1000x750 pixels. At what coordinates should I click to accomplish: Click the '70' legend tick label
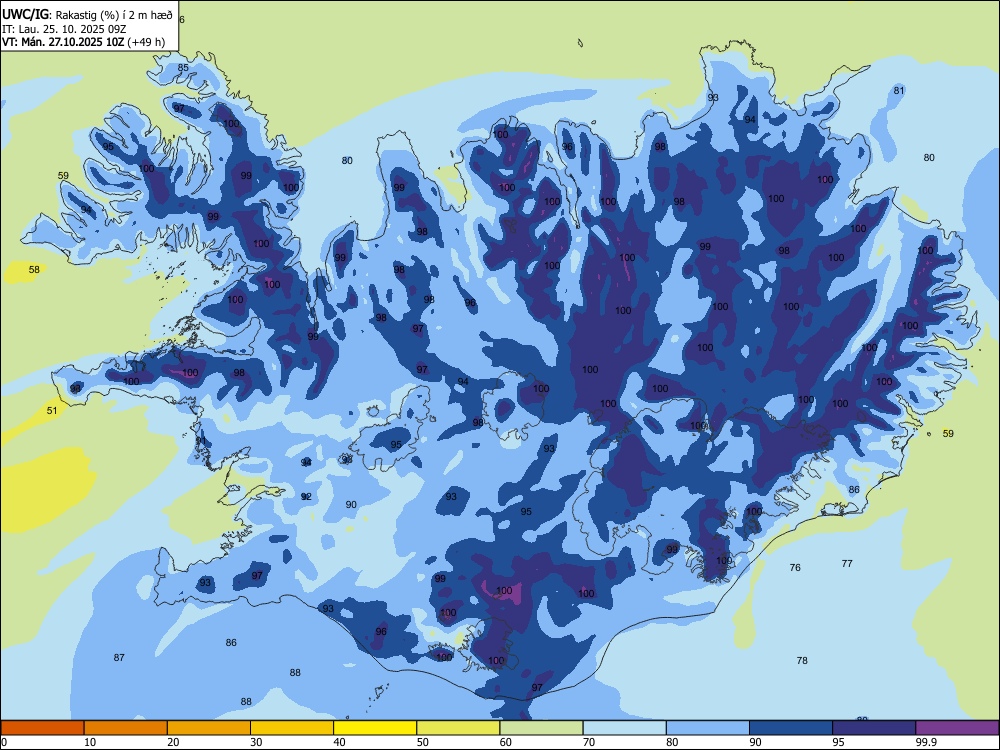(x=589, y=742)
